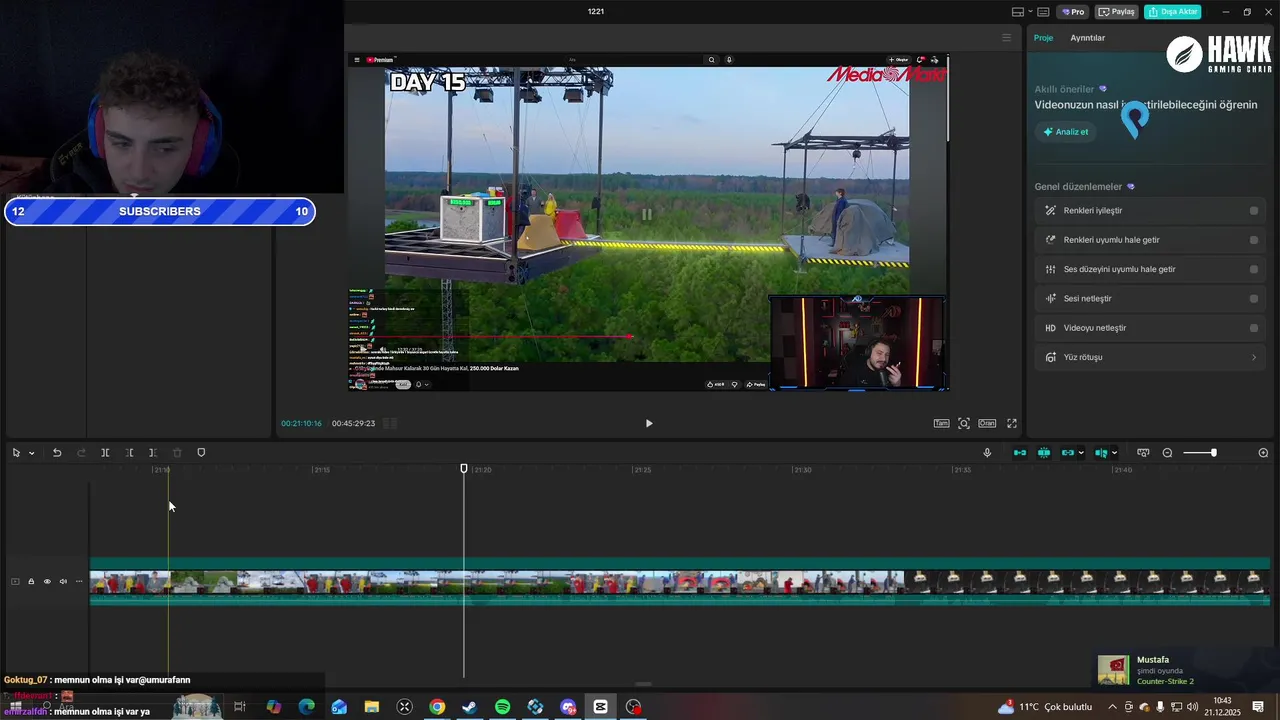This screenshot has height=720, width=1280.
Task: Redo the last undone edit
Action: click(x=81, y=453)
